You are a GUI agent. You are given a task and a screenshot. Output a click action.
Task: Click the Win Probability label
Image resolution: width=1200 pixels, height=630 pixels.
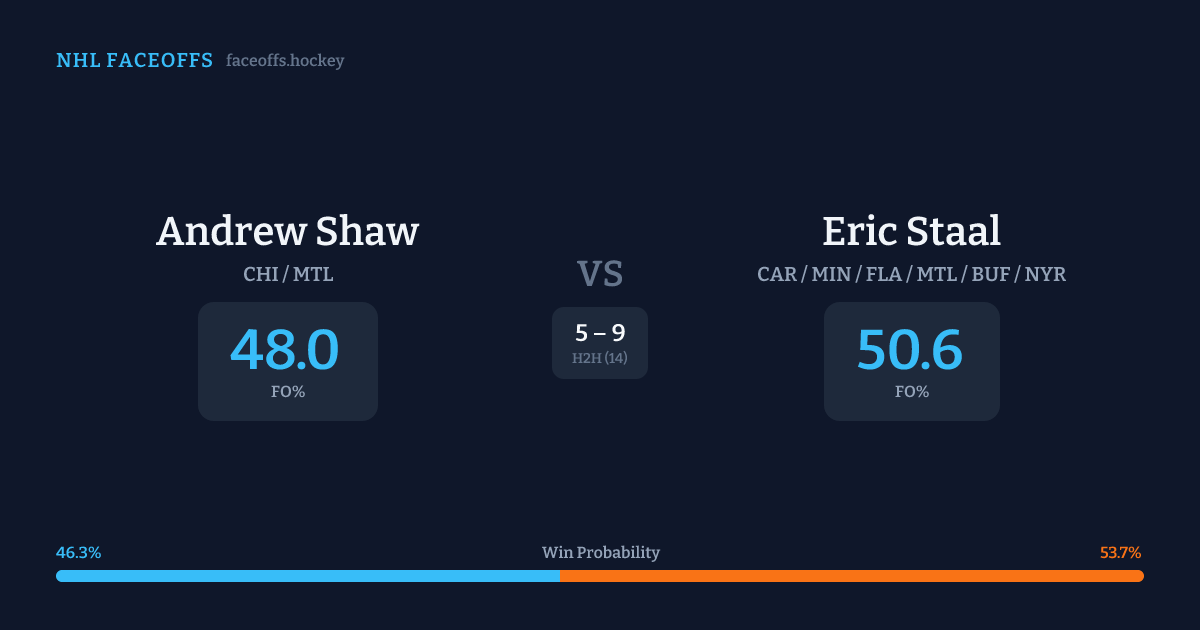pos(600,553)
